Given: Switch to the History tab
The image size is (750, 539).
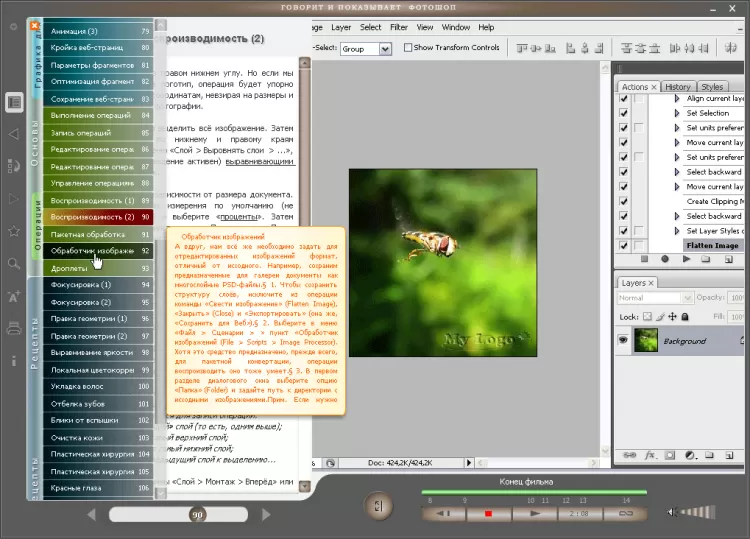Looking at the screenshot, I should [x=677, y=87].
